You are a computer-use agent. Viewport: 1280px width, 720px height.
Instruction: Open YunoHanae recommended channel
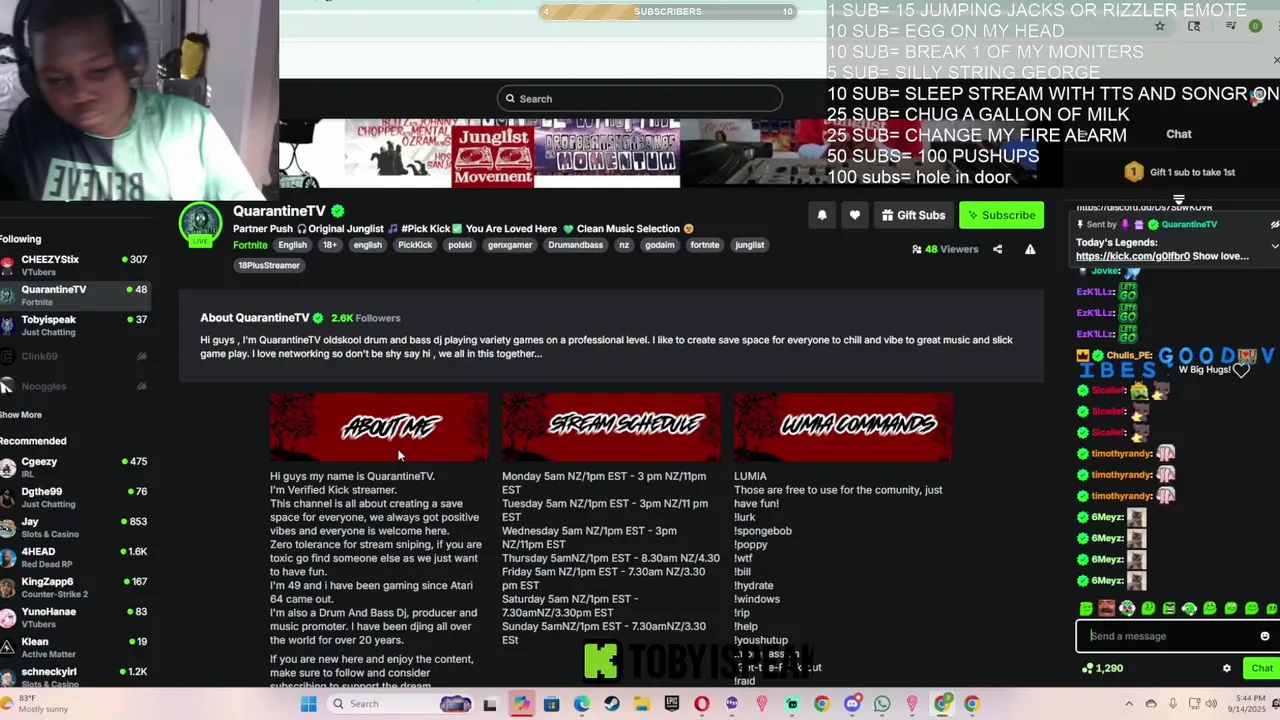[75, 617]
